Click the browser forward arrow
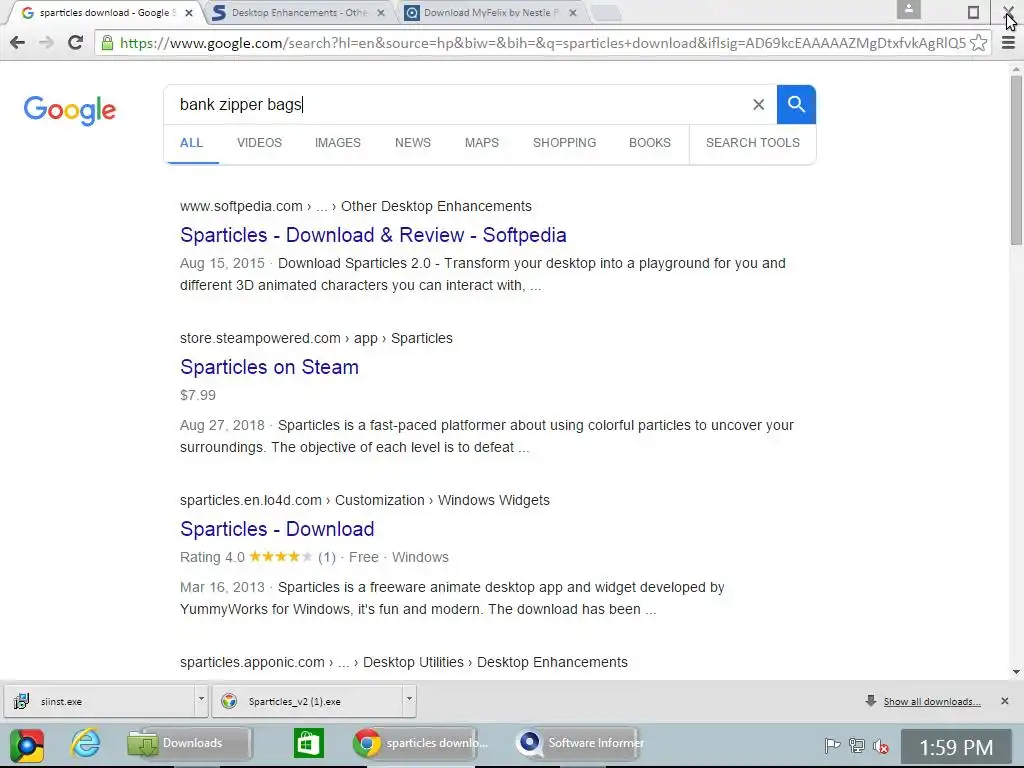The width and height of the screenshot is (1024, 768). pos(46,43)
